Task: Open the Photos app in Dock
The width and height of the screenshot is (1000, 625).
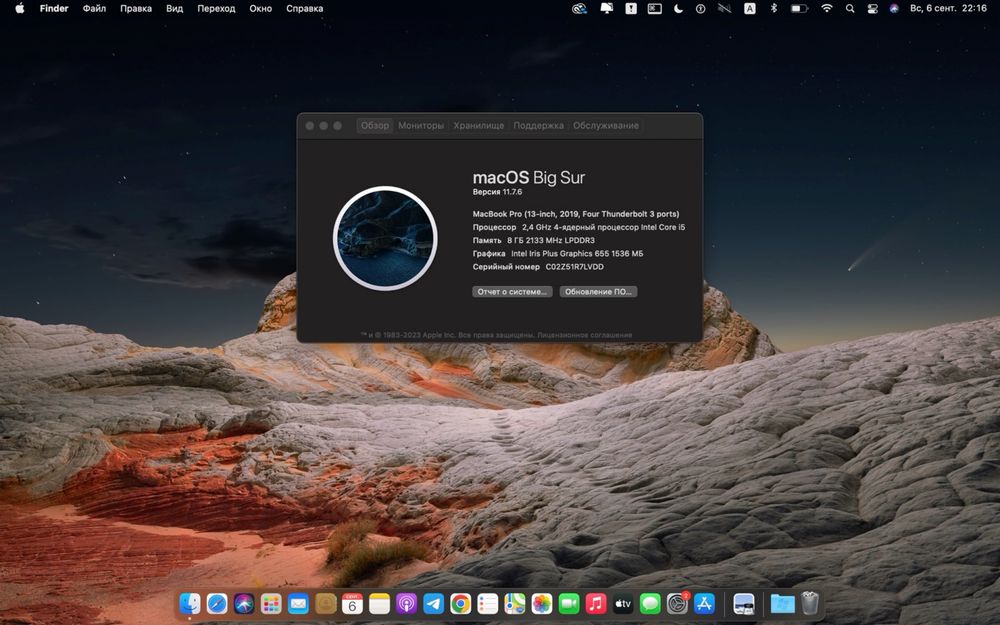Action: click(542, 603)
